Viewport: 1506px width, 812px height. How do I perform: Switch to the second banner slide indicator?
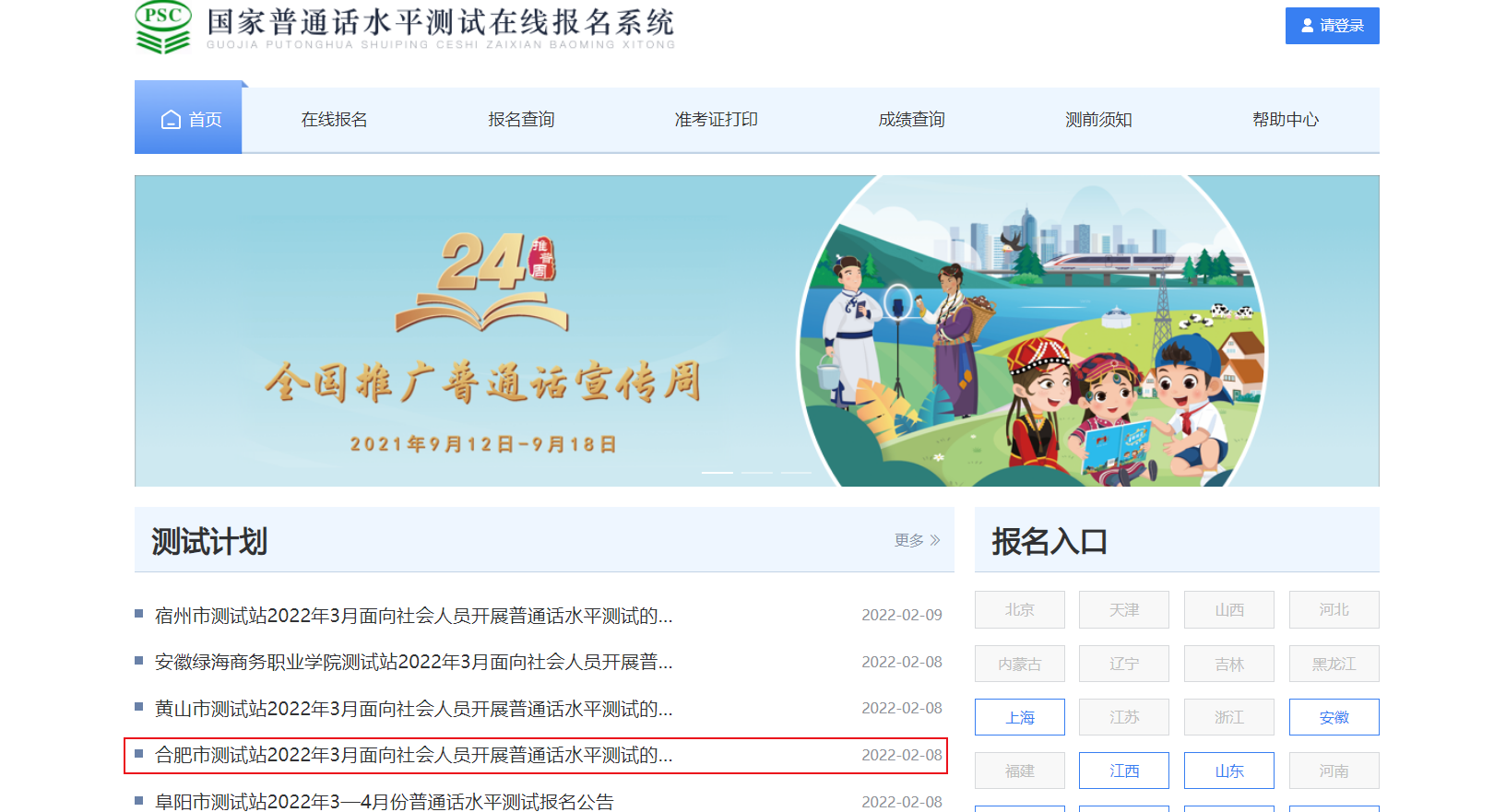(x=757, y=473)
